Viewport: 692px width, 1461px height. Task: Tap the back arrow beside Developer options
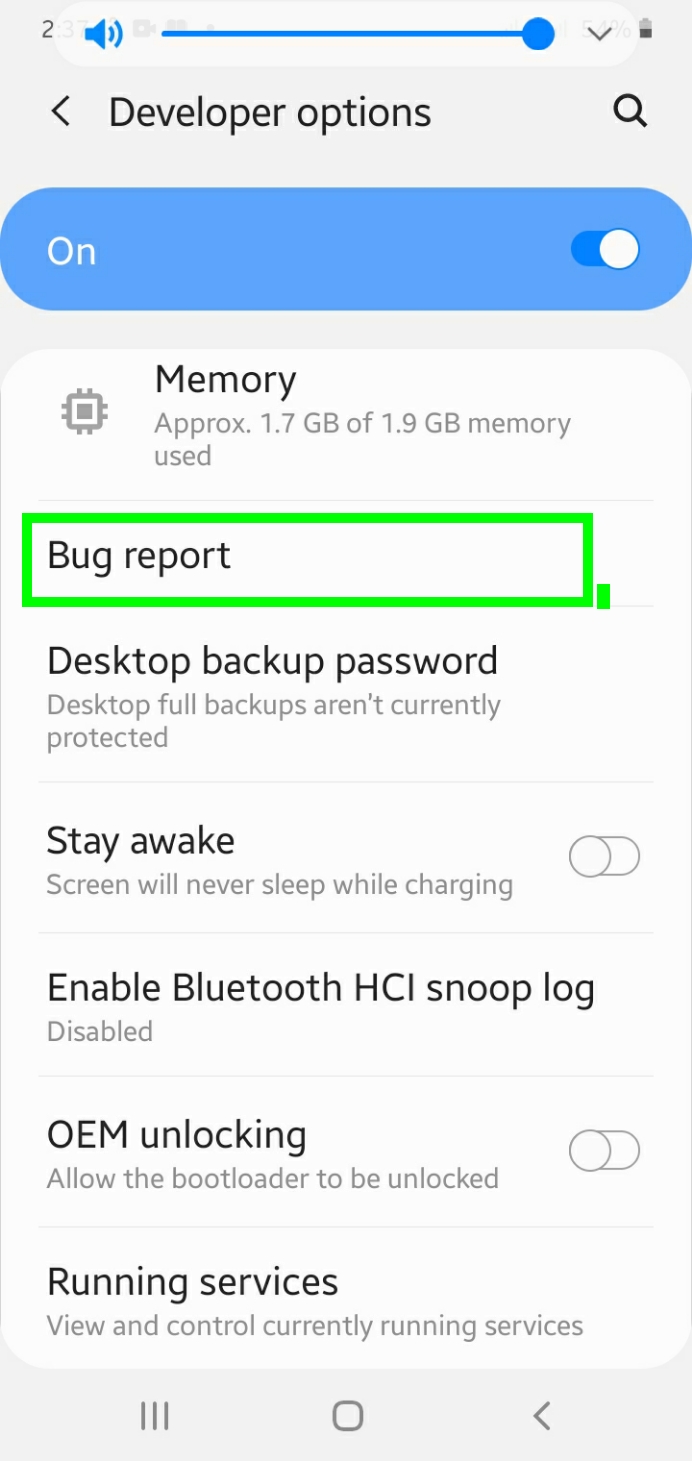pyautogui.click(x=61, y=112)
